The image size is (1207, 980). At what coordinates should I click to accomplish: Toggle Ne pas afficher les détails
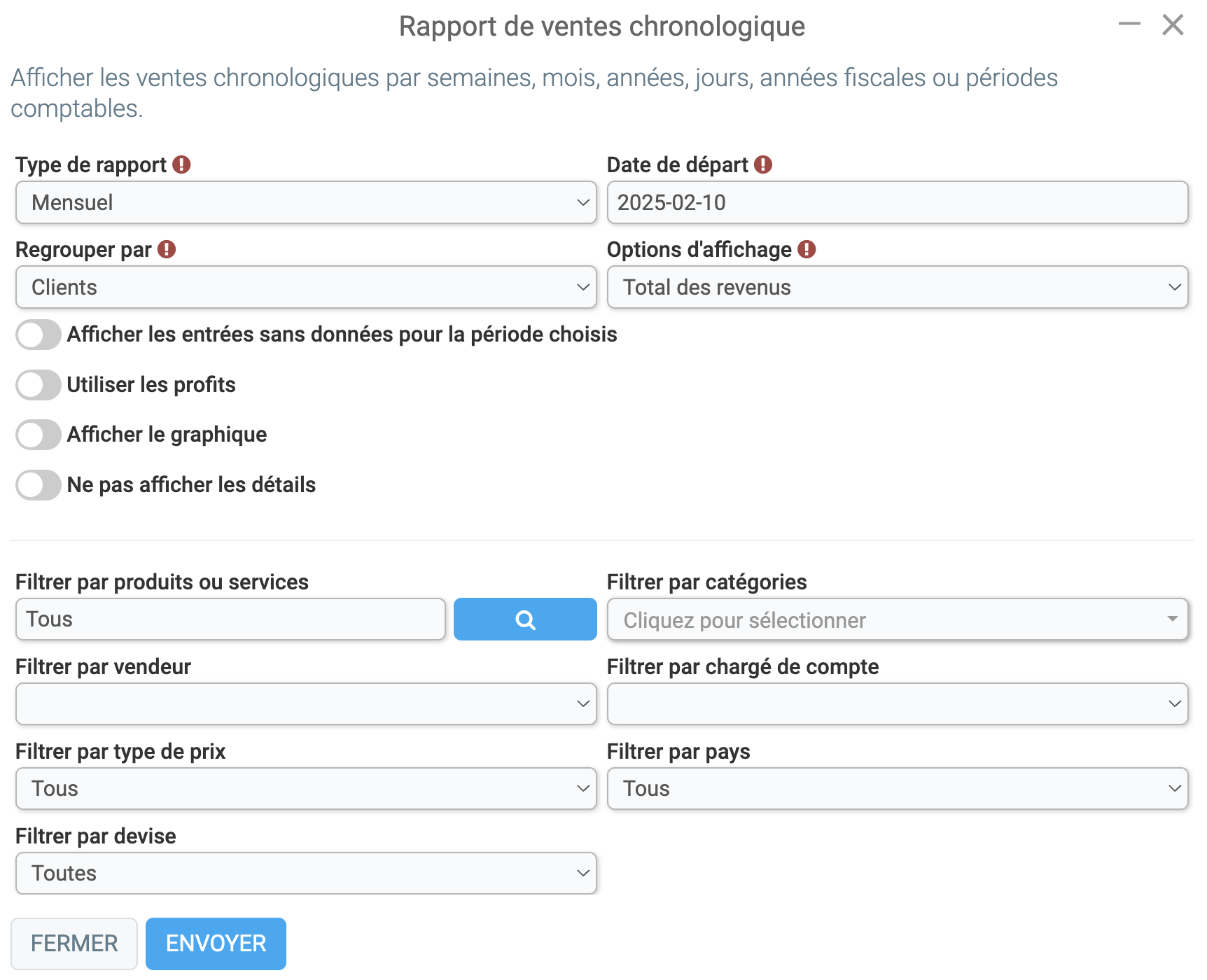(x=39, y=485)
